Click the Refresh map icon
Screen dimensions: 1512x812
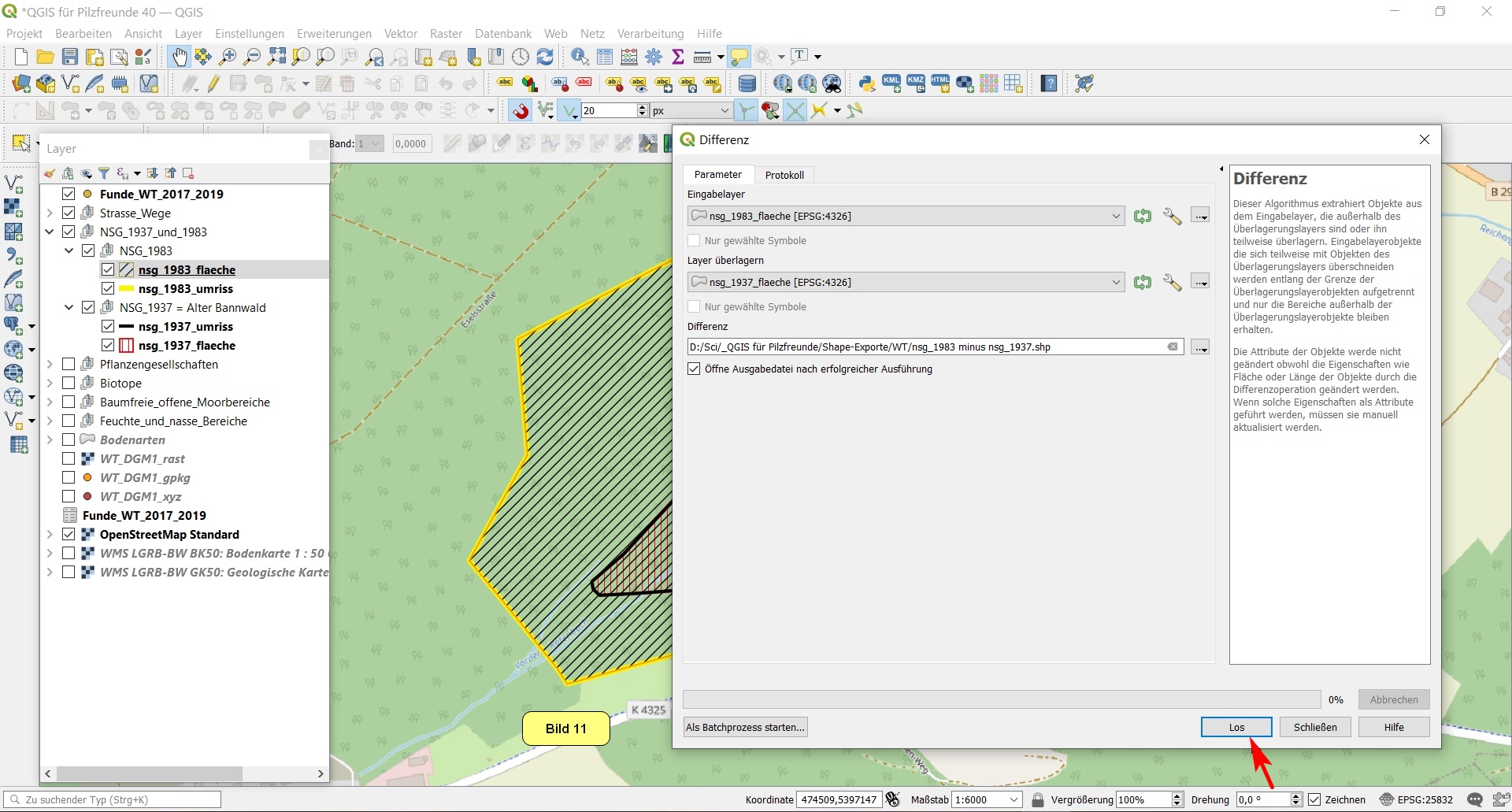(x=545, y=57)
